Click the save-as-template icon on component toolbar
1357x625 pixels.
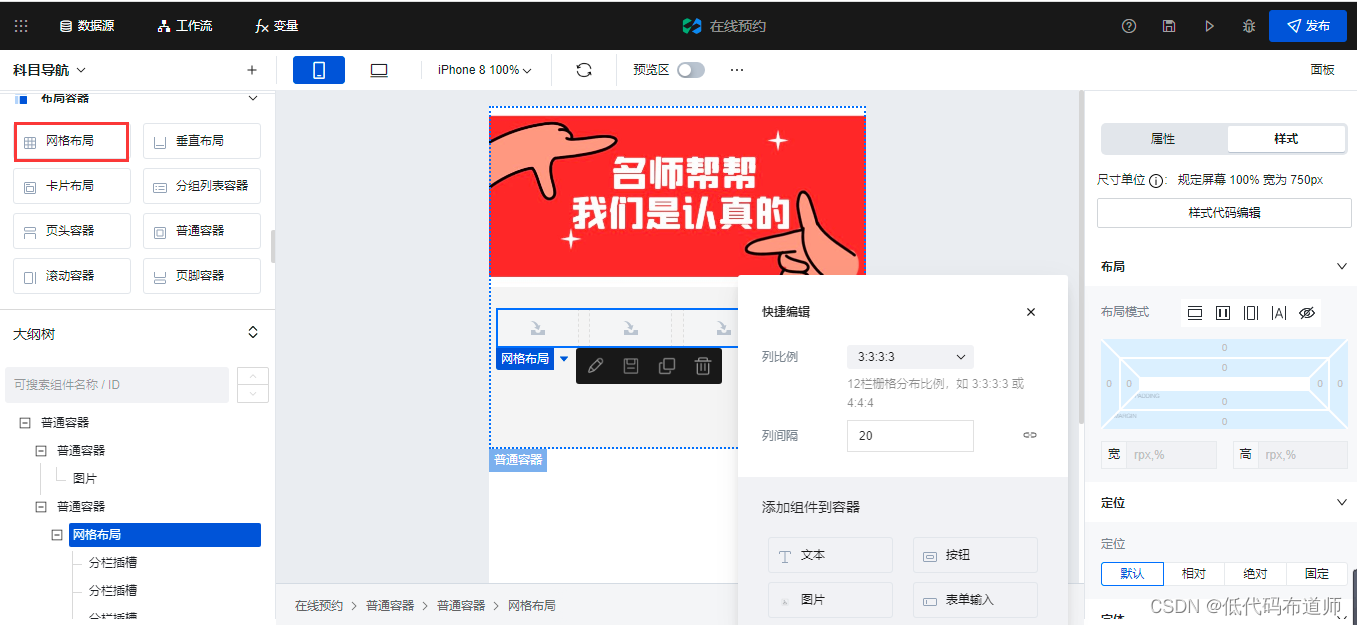pyautogui.click(x=631, y=366)
